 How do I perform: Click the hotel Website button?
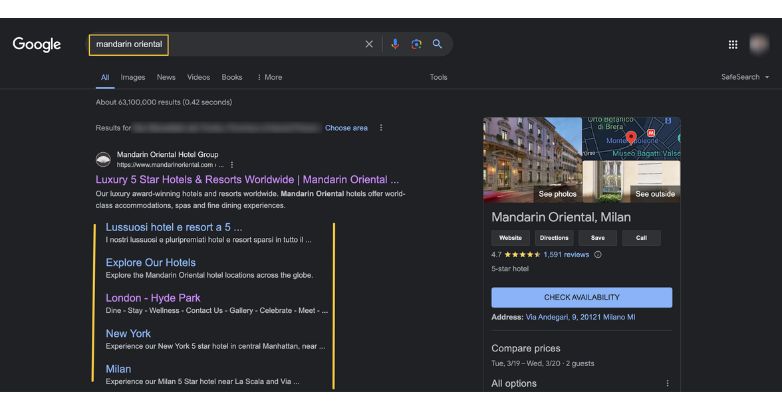point(510,238)
